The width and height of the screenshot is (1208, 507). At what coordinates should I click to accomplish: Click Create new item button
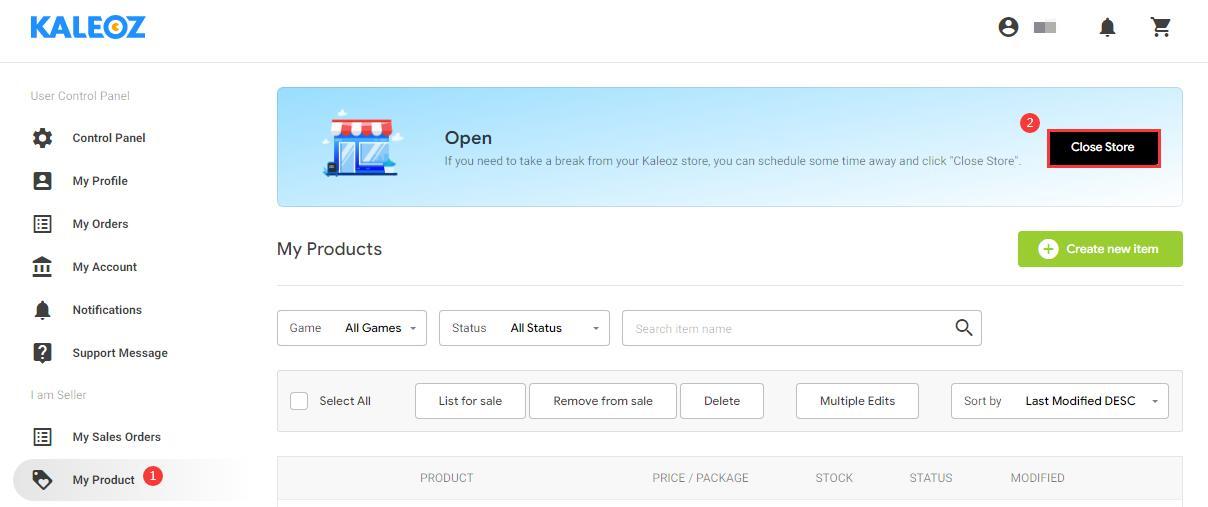click(1100, 249)
